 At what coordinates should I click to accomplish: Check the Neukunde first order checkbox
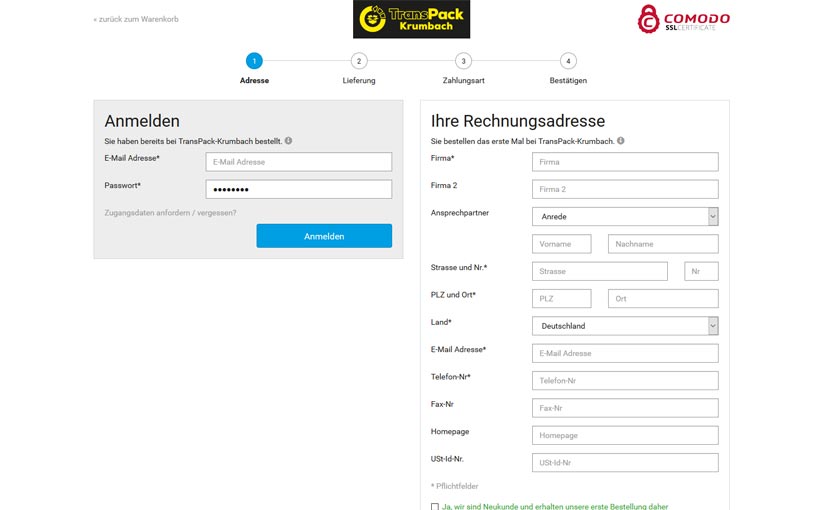pyautogui.click(x=435, y=507)
